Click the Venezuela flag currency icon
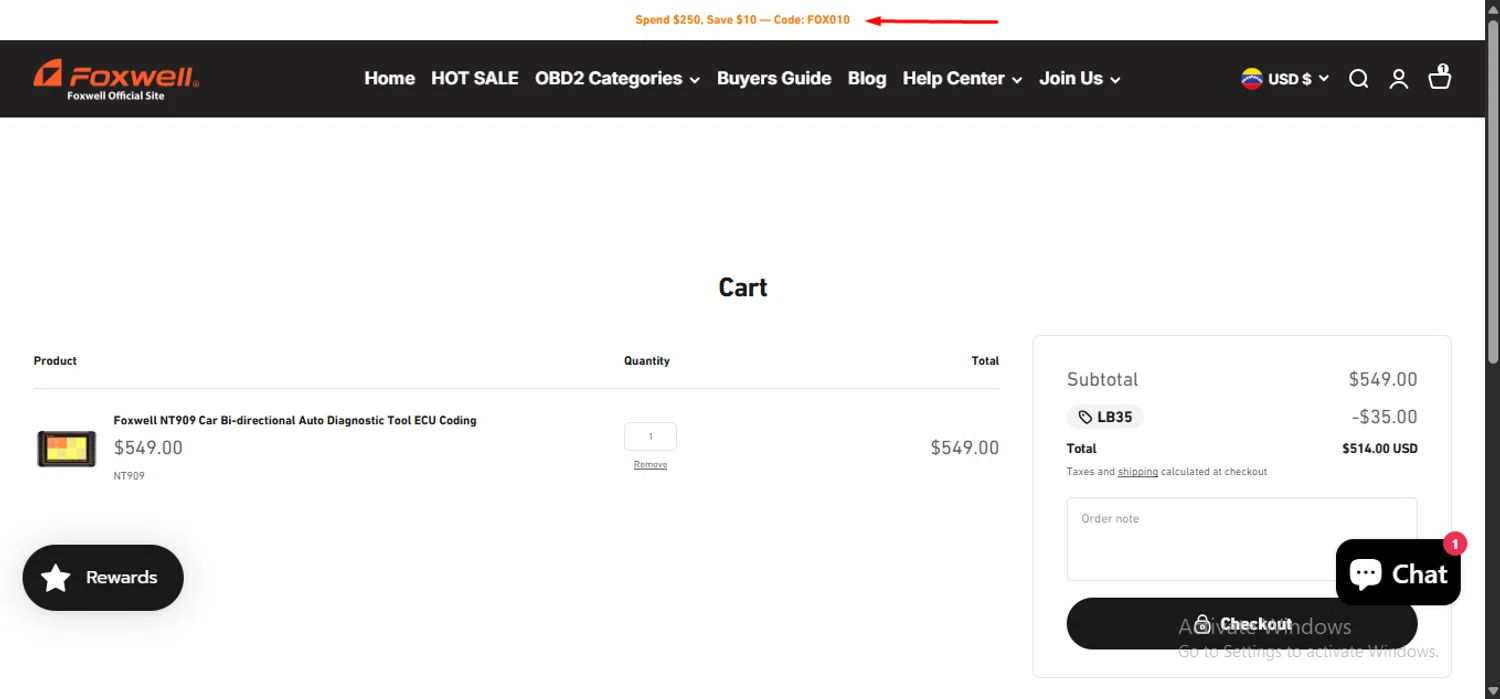This screenshot has width=1500, height=699. (1252, 79)
